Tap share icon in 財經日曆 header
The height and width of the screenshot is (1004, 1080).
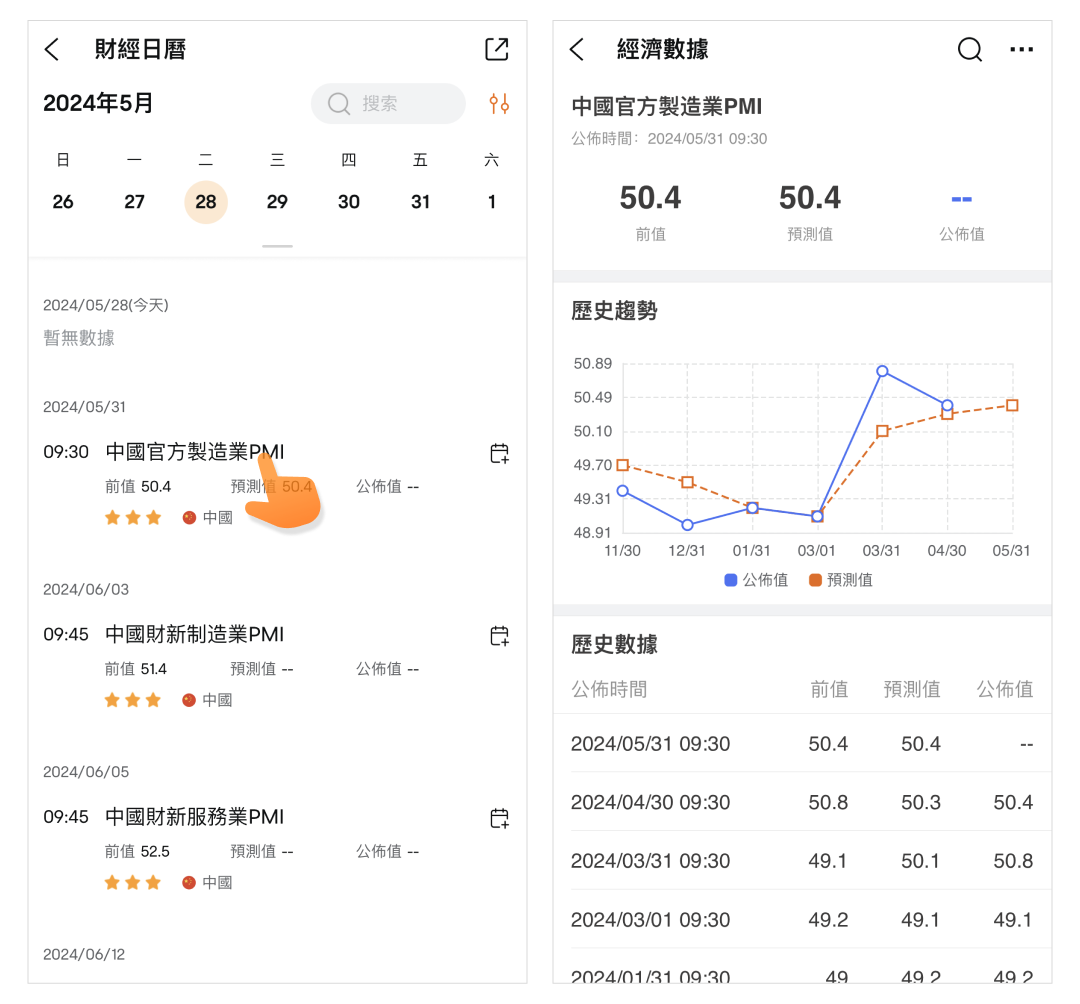[x=496, y=49]
